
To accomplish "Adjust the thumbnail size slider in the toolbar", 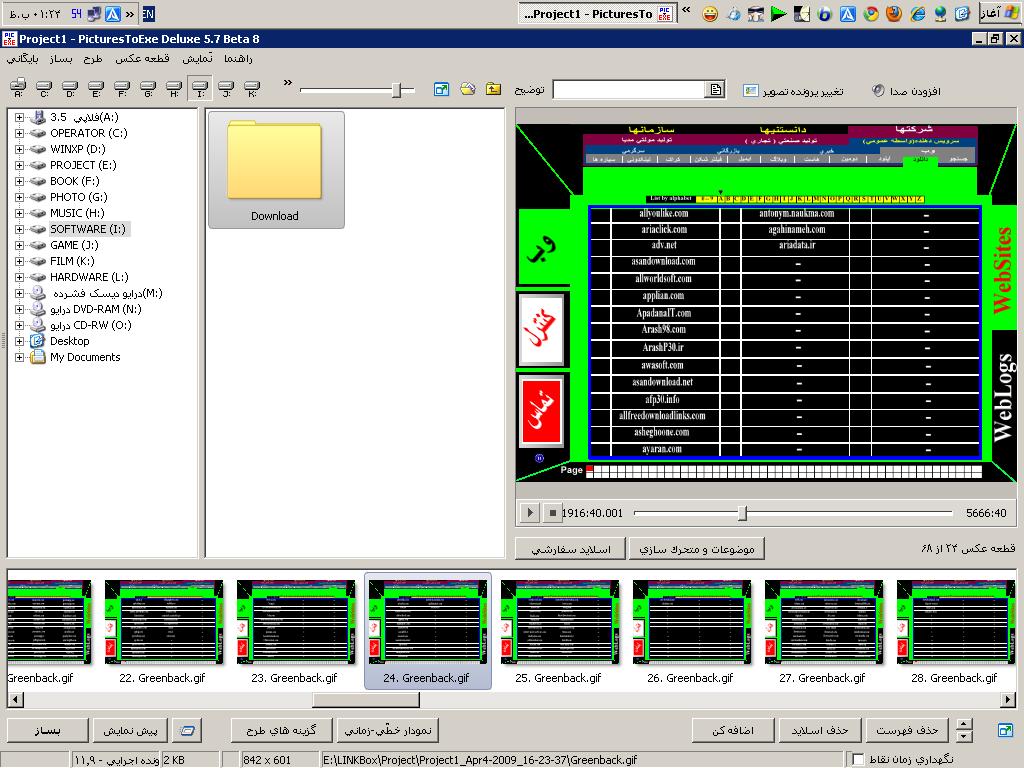I will (396, 89).
